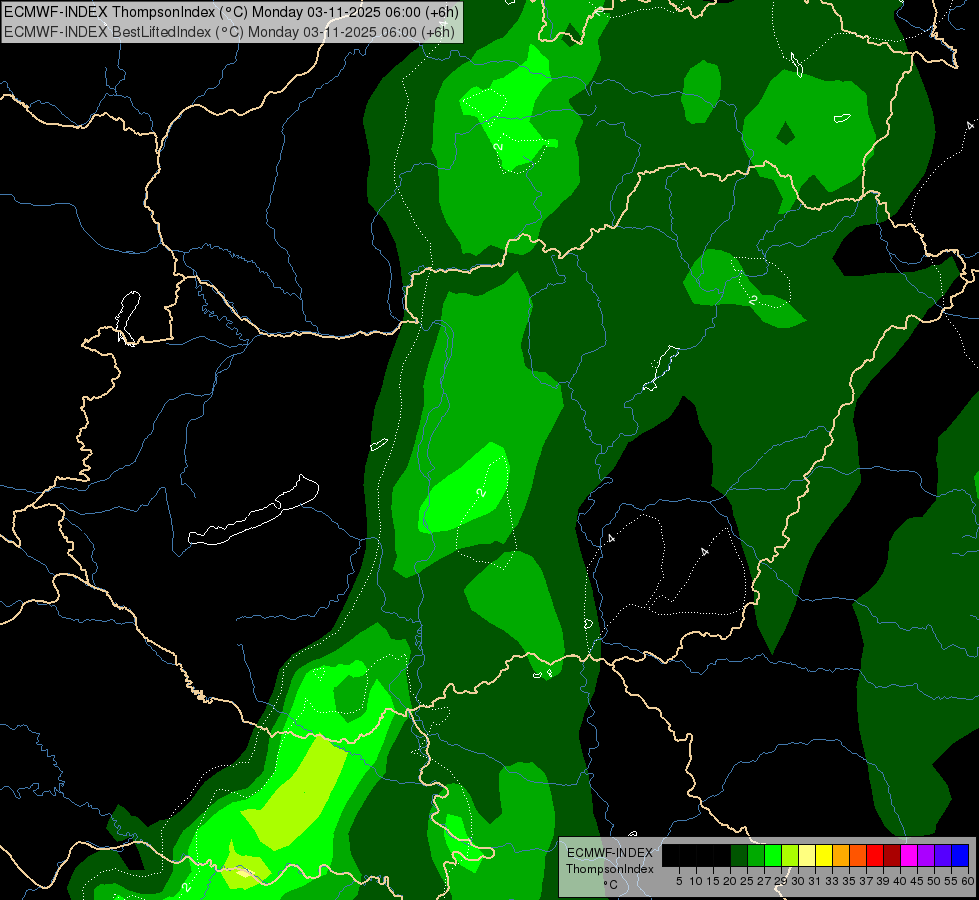The image size is (979, 900).
Task: Click the dark red 39–40 legend swatch
Action: (892, 855)
